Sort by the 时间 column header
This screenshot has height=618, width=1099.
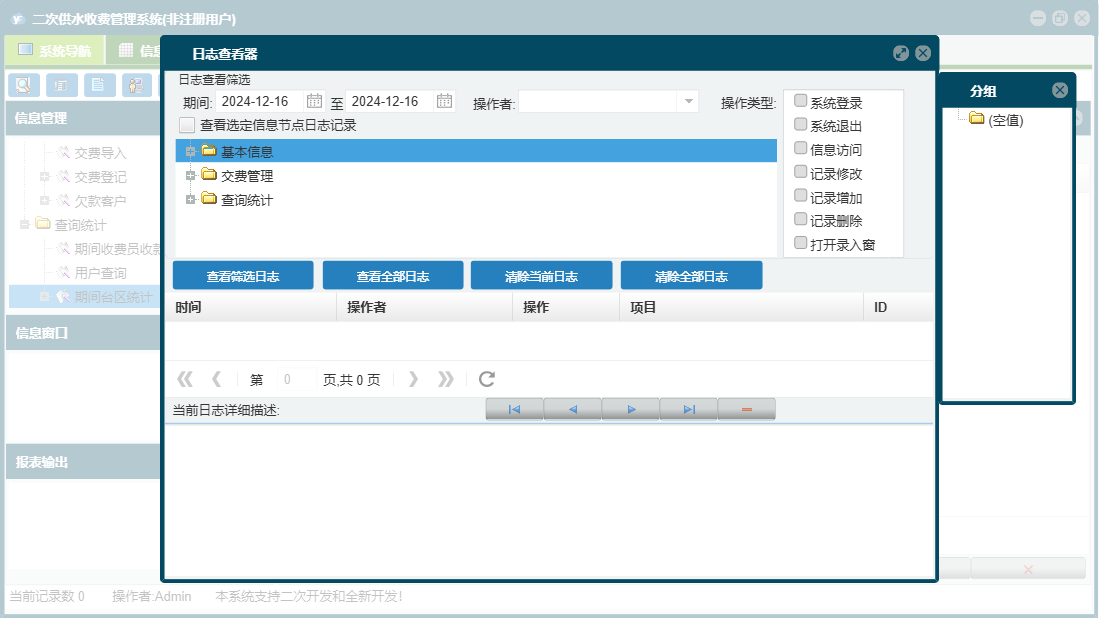coord(251,307)
